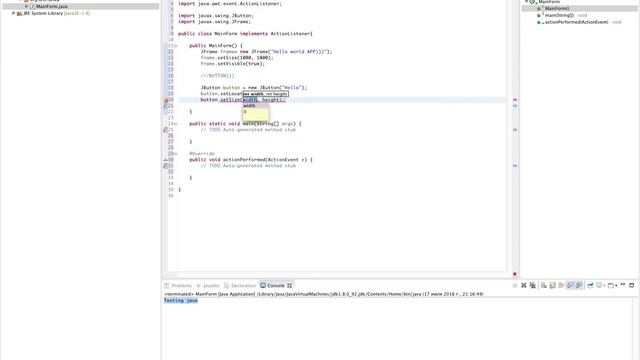The image size is (640, 360).
Task: Click 'import javax.swing.JButton;' line
Action: coord(216,16)
